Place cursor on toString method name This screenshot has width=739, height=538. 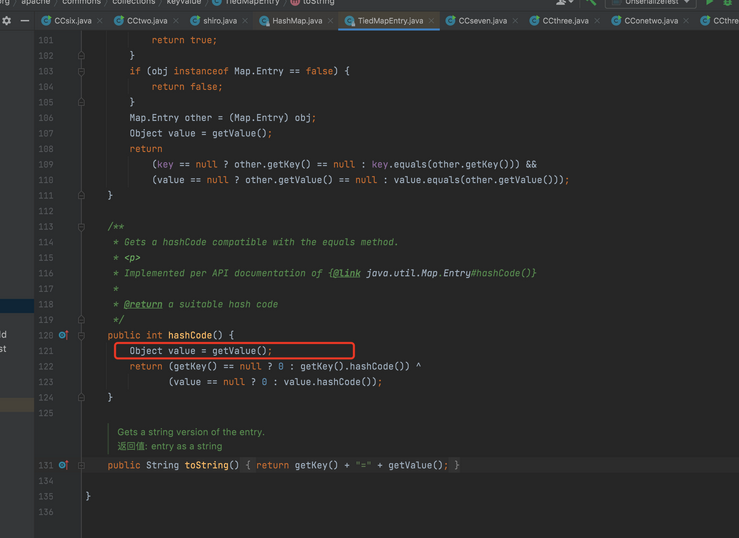coord(206,465)
